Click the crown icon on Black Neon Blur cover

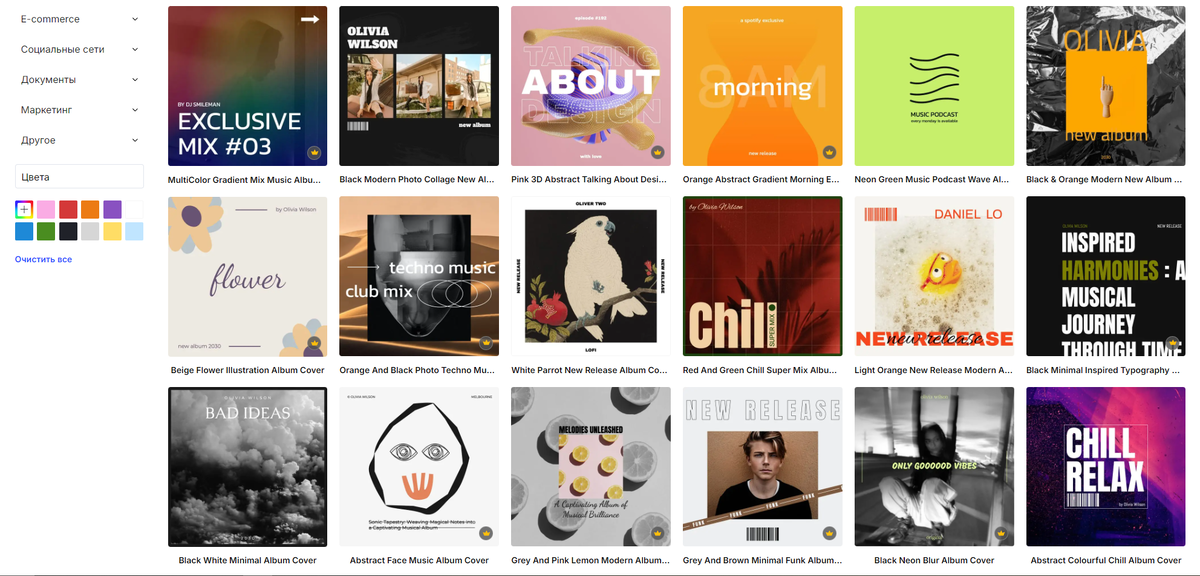(x=1000, y=533)
